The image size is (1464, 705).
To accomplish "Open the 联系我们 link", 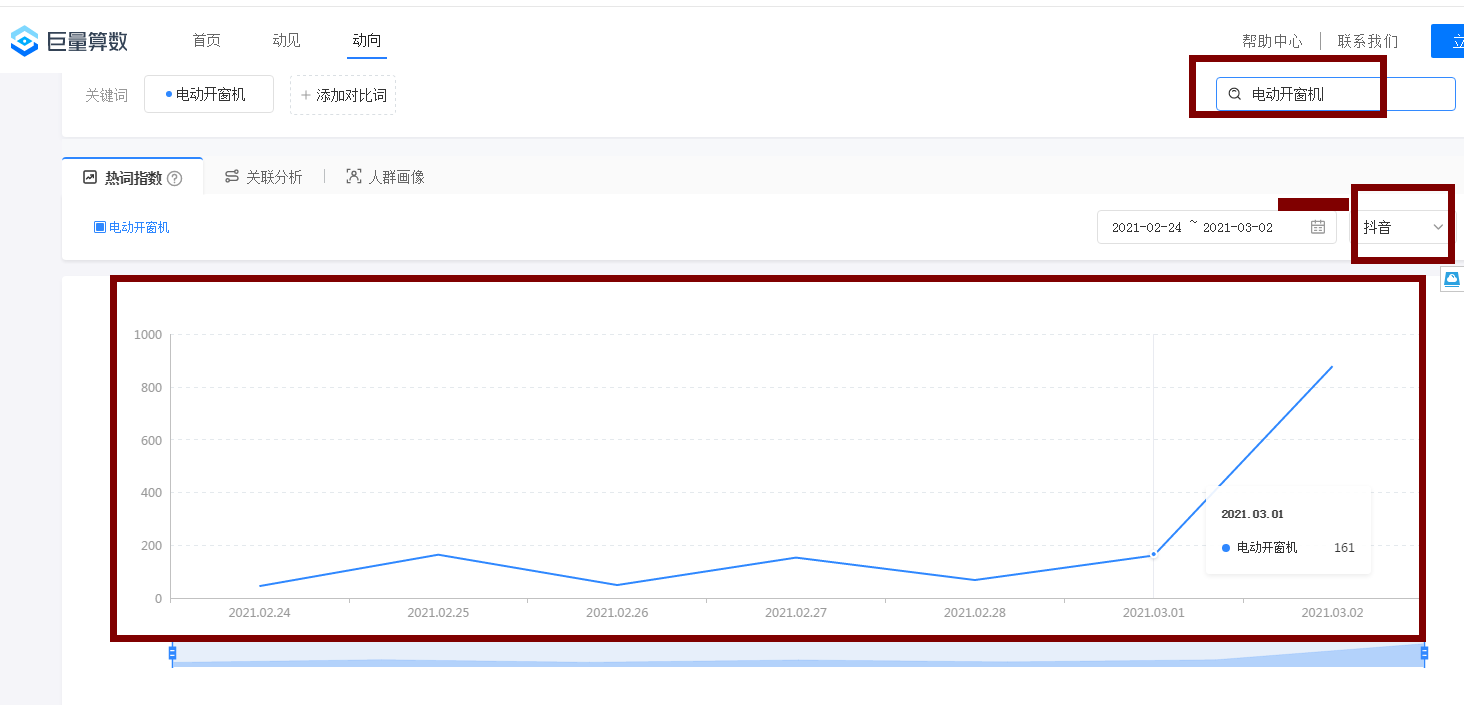I will click(x=1368, y=41).
